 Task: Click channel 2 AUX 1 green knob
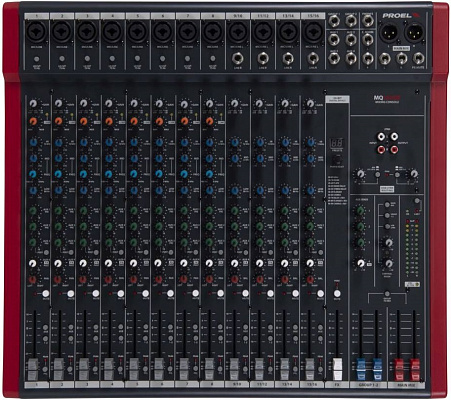point(58,210)
